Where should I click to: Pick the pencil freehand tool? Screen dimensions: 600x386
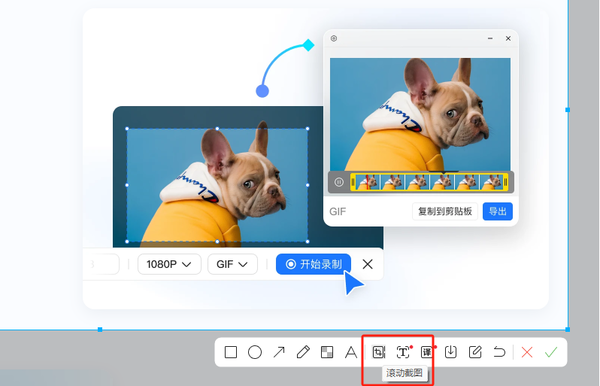point(303,352)
